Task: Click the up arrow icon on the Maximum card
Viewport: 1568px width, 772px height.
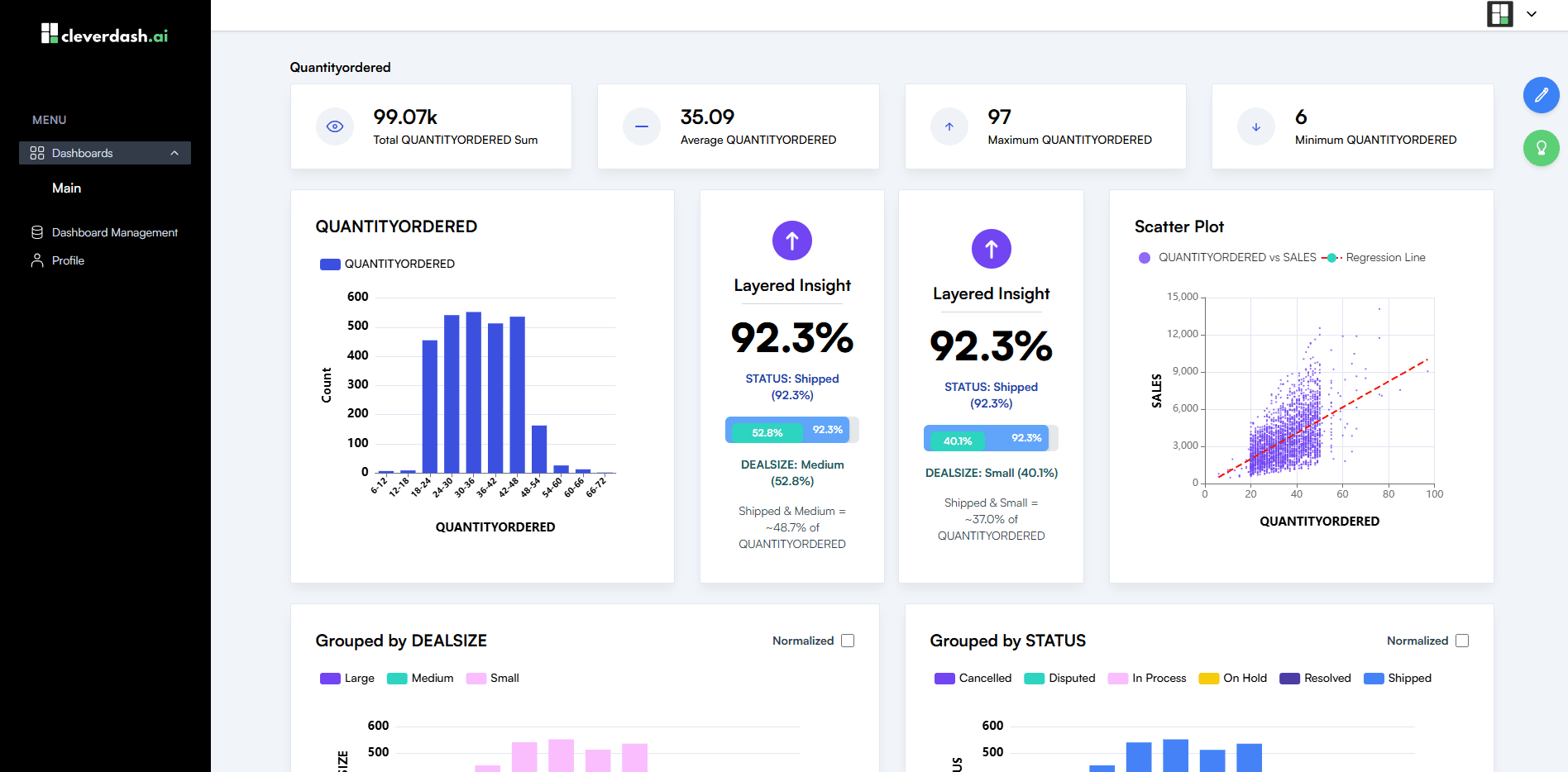Action: point(949,126)
